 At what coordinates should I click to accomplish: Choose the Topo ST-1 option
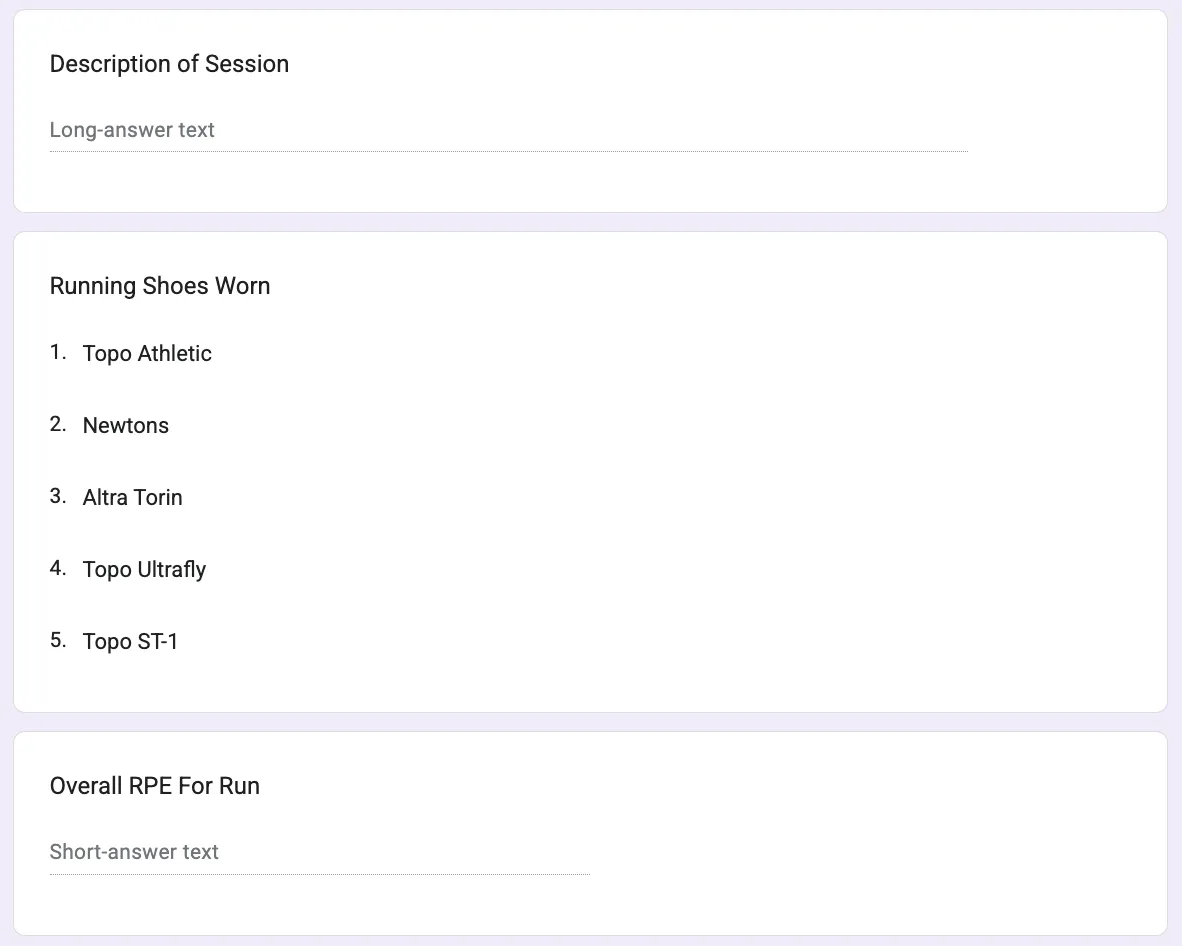click(130, 641)
